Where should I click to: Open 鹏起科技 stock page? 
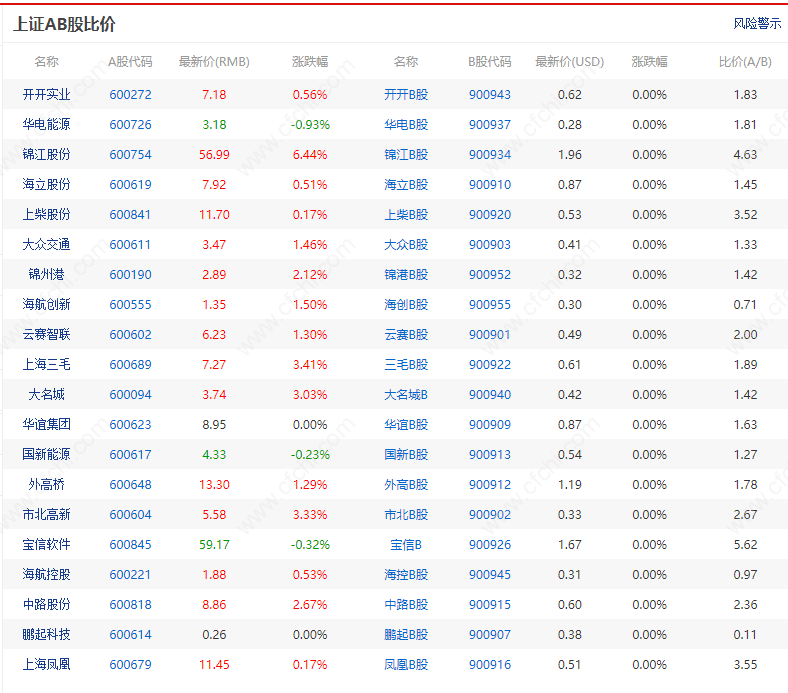click(46, 635)
